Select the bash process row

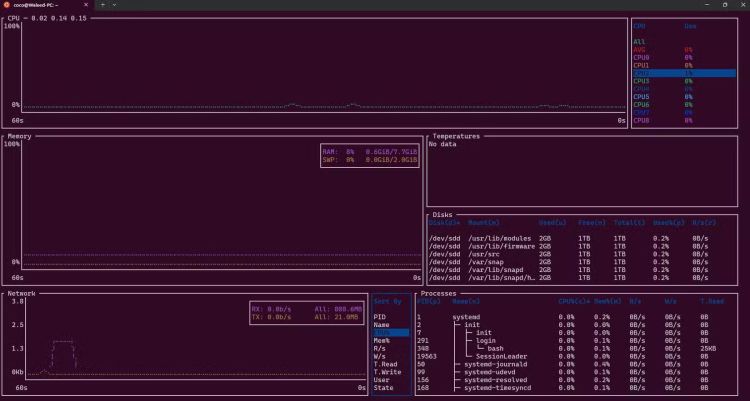coord(495,348)
